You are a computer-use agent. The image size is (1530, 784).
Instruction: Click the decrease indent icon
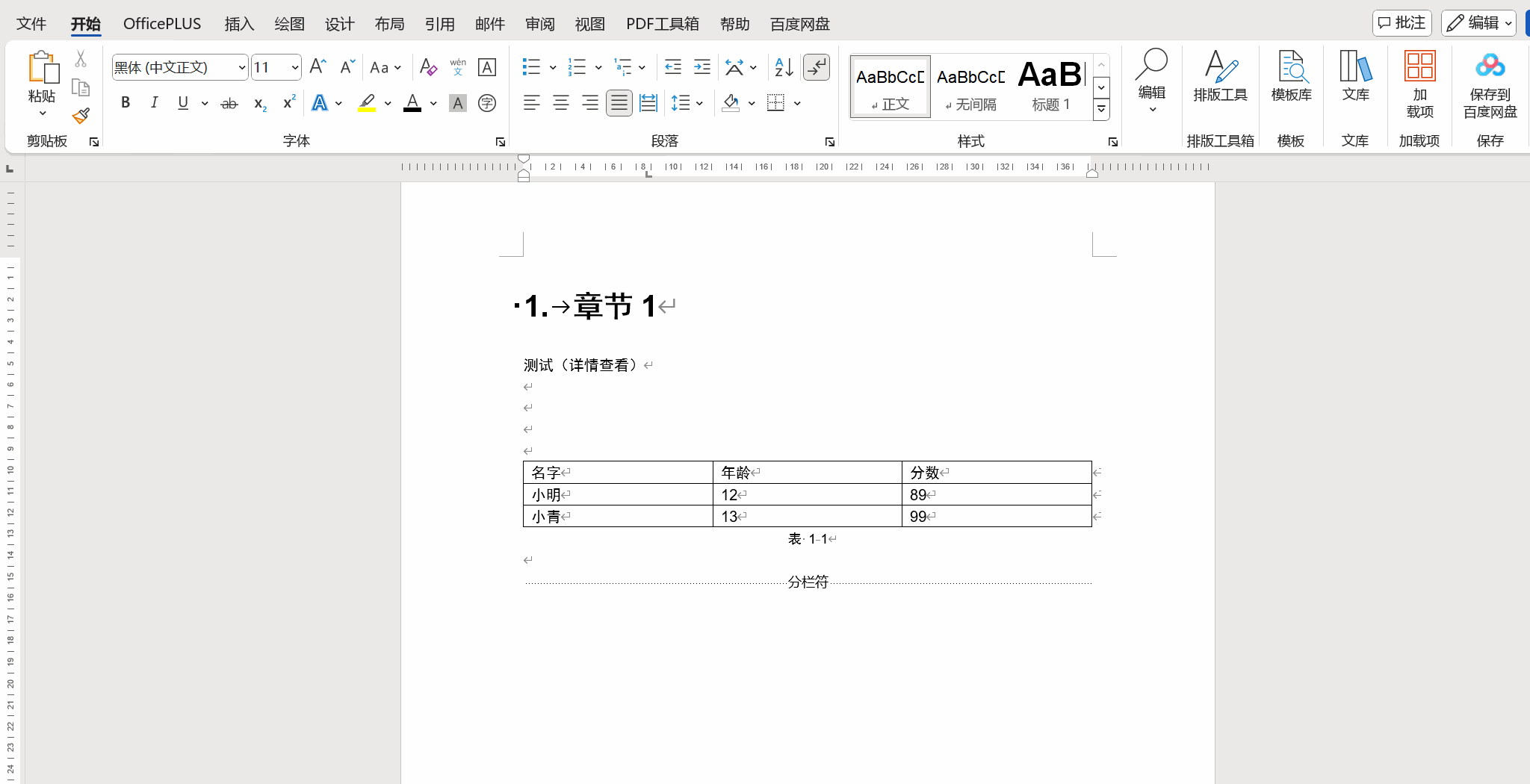click(673, 67)
